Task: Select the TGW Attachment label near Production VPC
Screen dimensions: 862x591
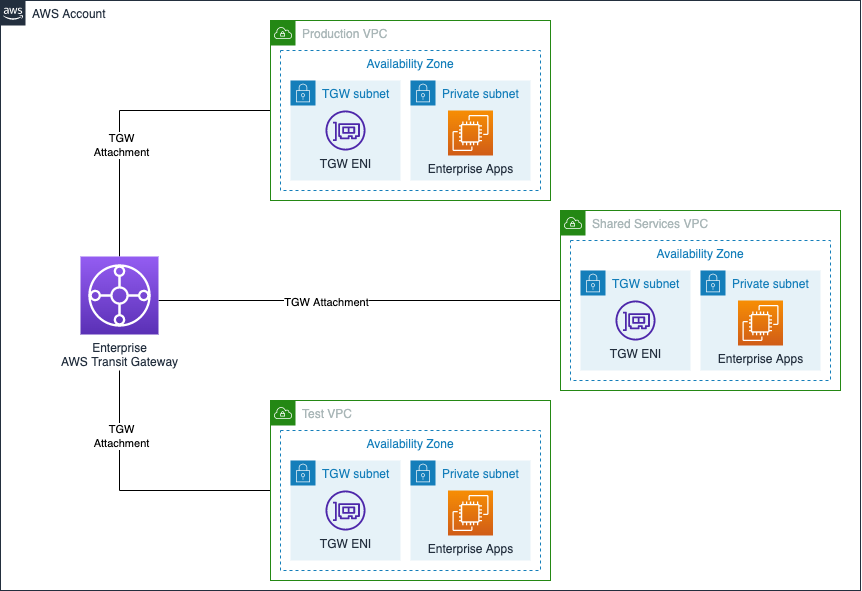Action: [x=121, y=145]
